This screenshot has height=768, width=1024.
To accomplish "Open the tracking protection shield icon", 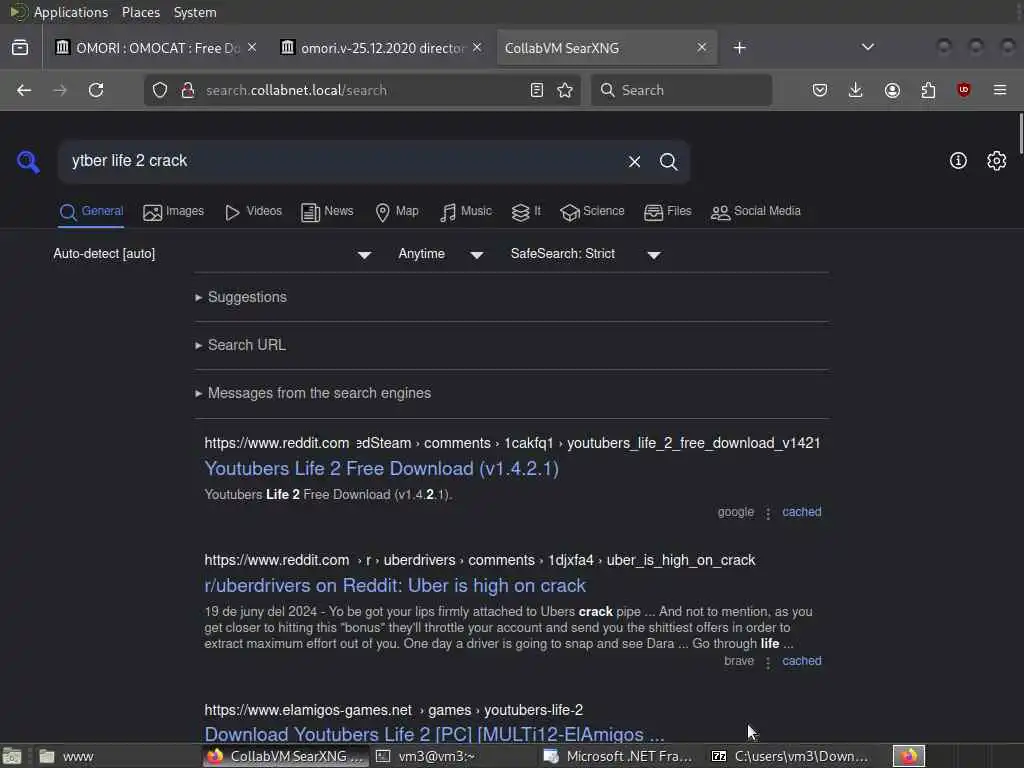I will click(160, 90).
